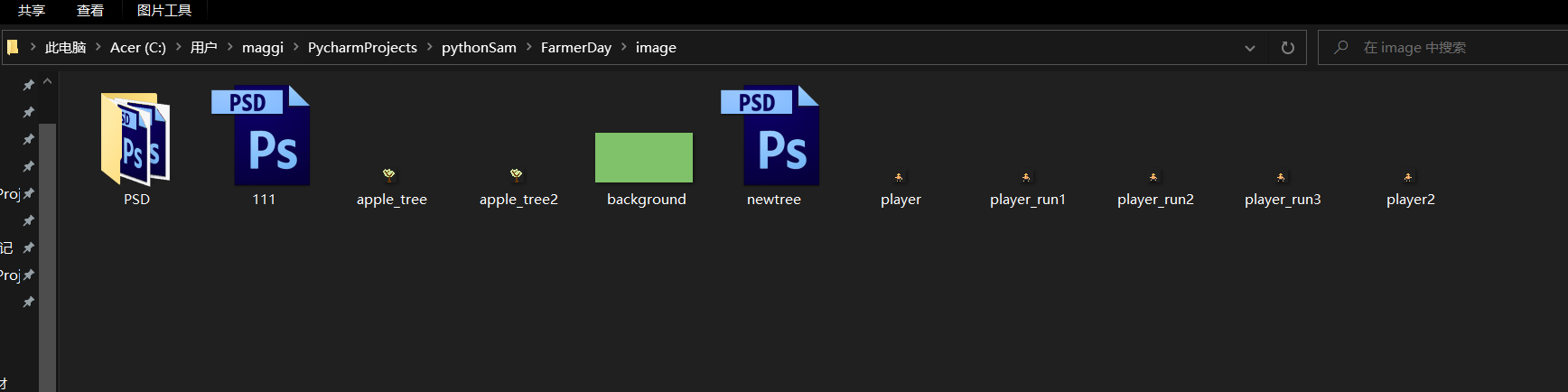Expand the chevron after pythonSam breadcrumb
1568x392 pixels.
tap(529, 48)
